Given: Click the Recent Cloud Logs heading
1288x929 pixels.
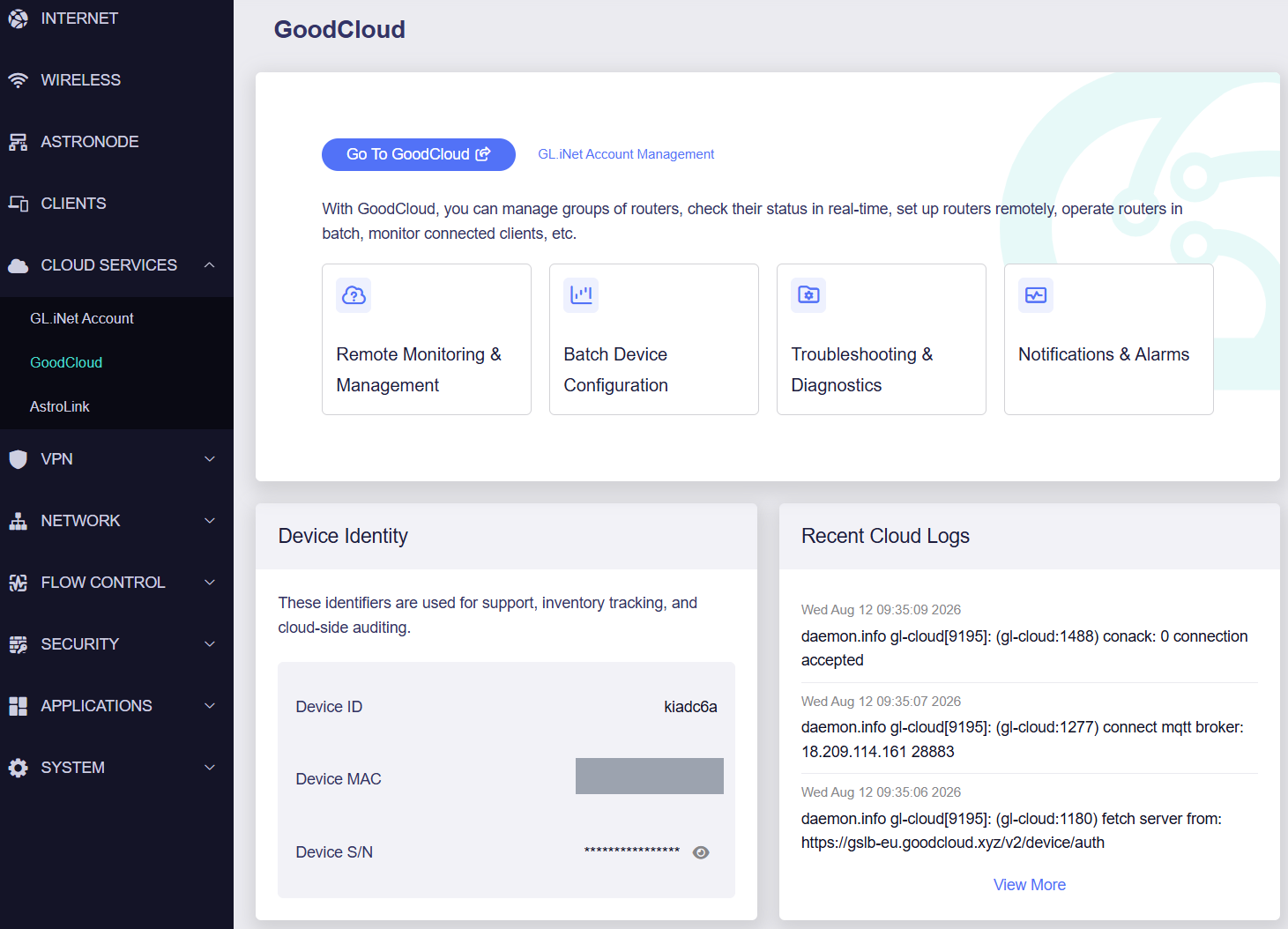Looking at the screenshot, I should click(x=885, y=536).
